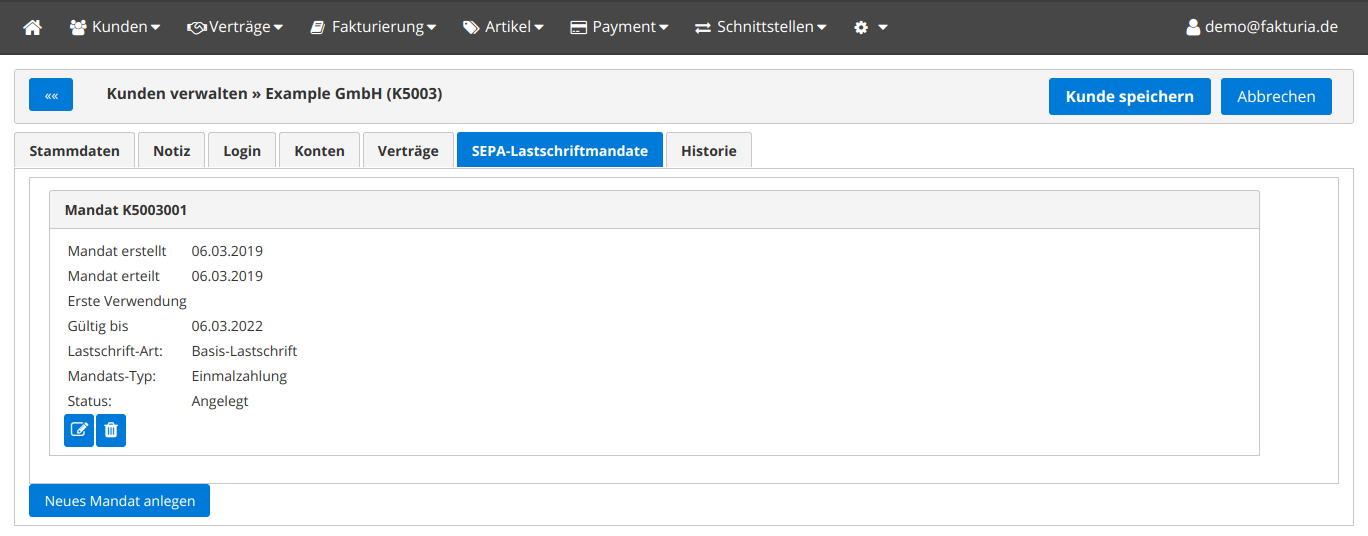Go back using the «« button
This screenshot has width=1368, height=536.
tap(51, 95)
